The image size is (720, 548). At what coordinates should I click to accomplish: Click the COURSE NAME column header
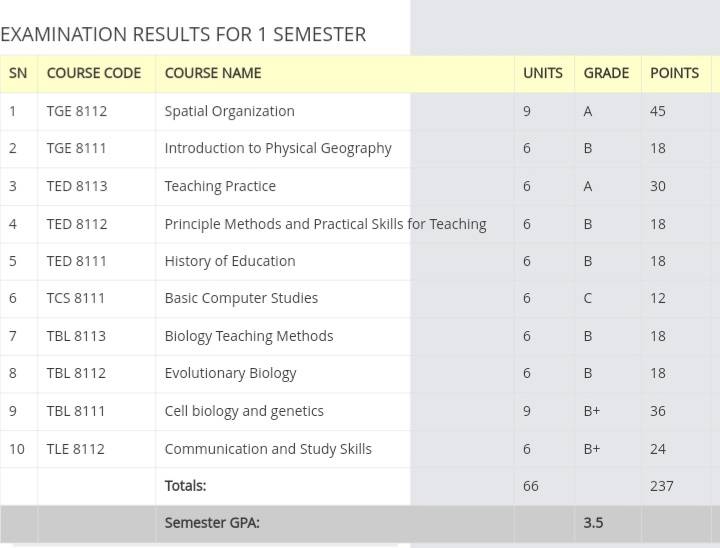(213, 73)
